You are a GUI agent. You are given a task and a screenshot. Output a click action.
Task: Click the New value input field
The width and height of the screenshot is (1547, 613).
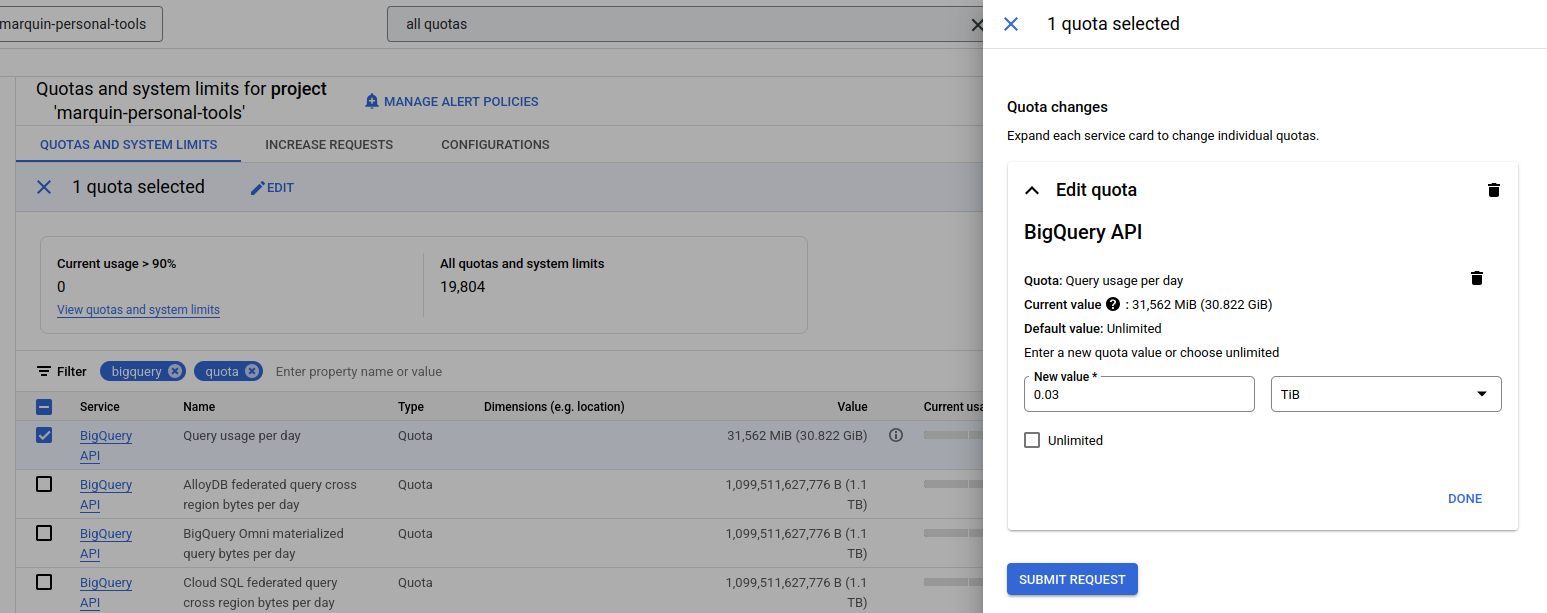click(1139, 394)
